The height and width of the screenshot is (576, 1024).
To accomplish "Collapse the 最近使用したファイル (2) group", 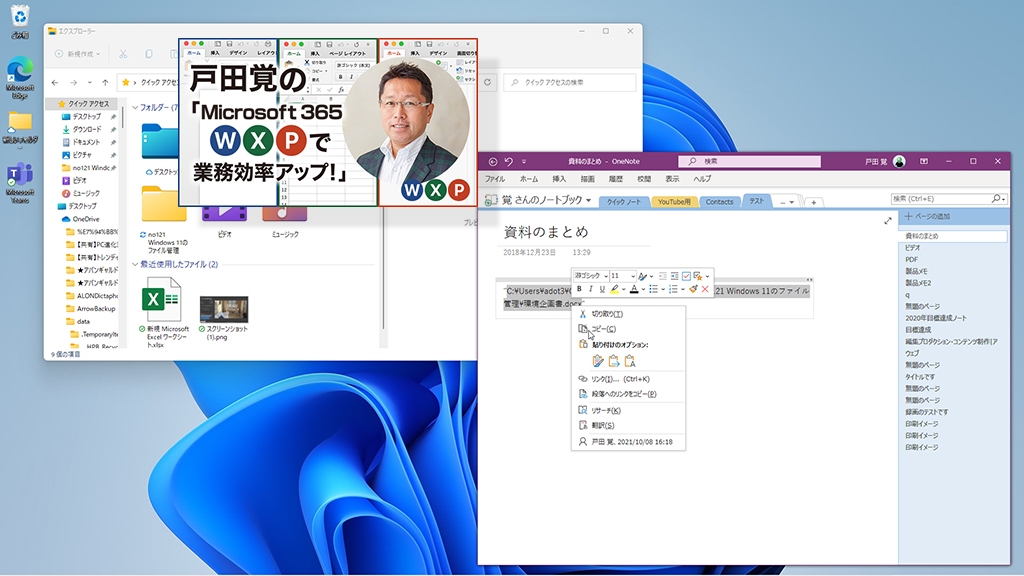I will [x=135, y=264].
